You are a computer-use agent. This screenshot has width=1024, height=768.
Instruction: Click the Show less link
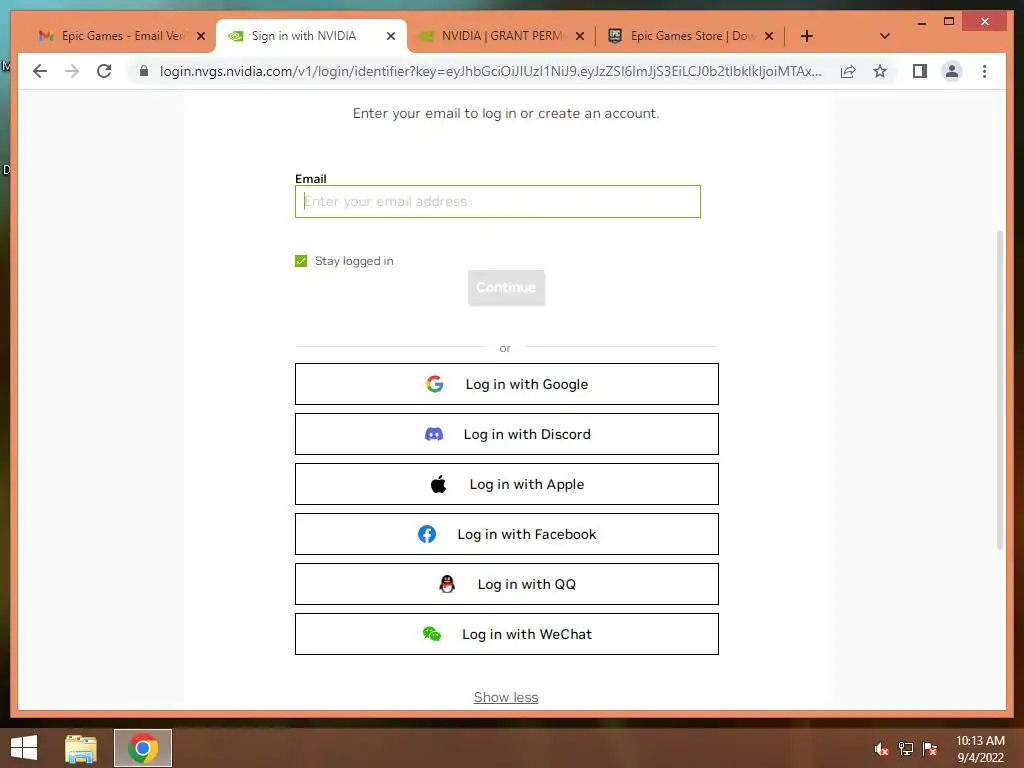coord(506,697)
